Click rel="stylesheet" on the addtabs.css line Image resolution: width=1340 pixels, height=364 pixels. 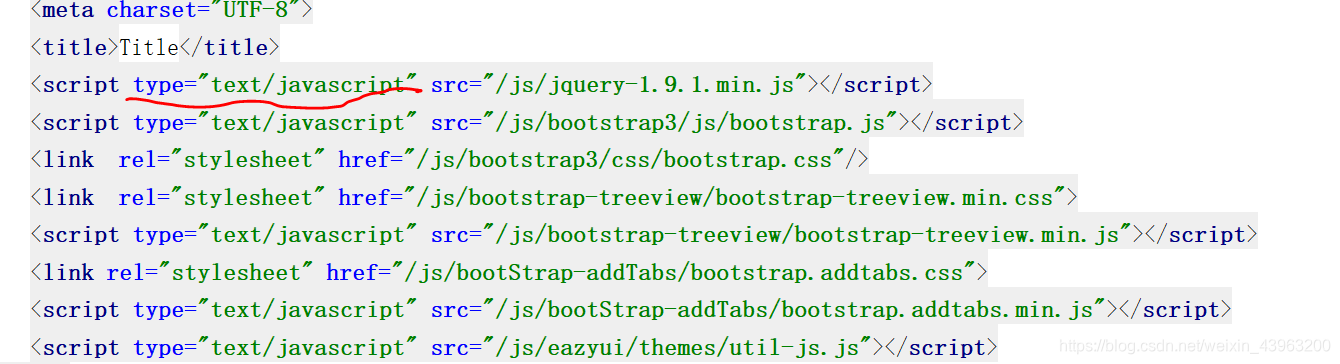(x=209, y=273)
